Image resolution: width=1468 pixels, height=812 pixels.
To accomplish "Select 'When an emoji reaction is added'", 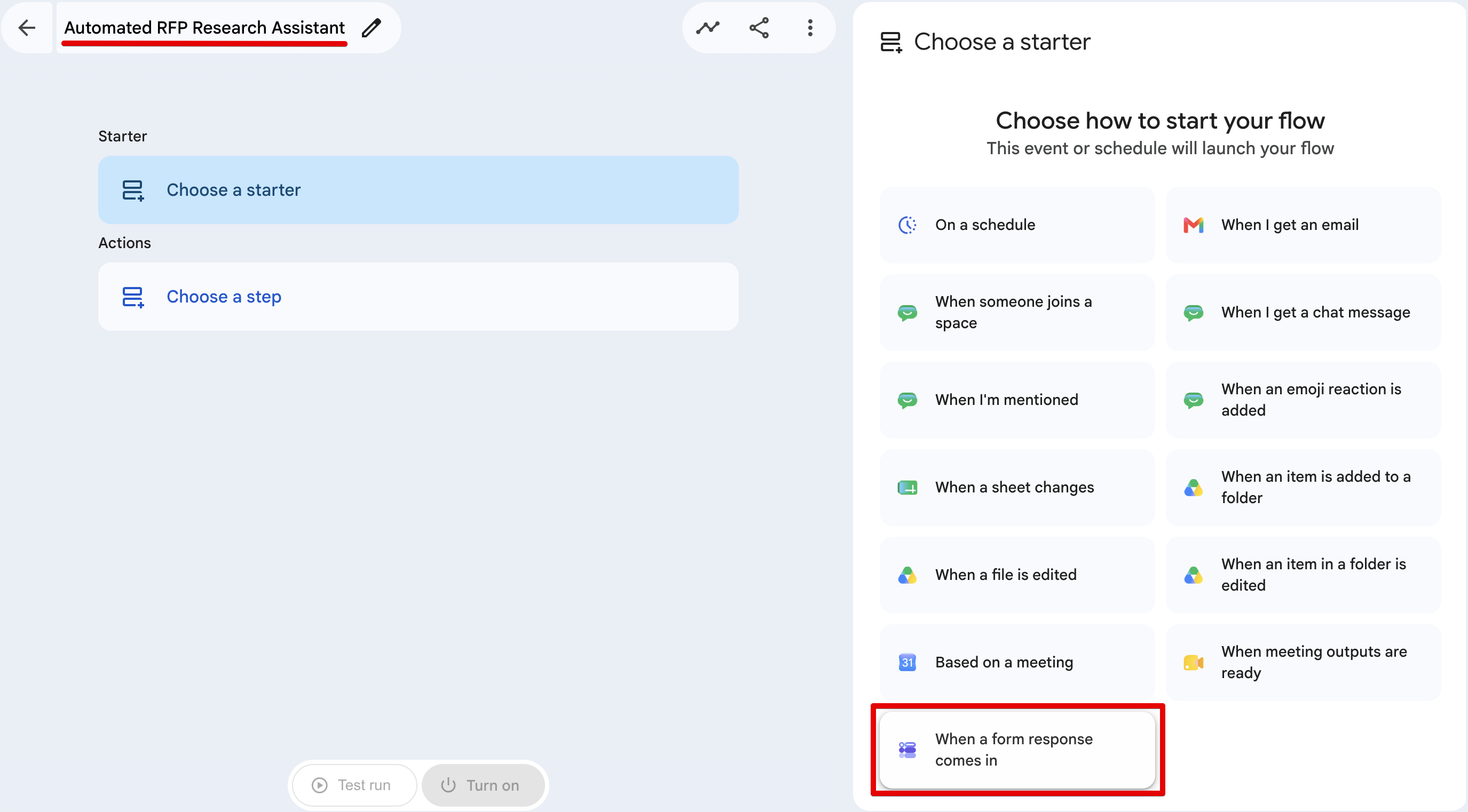I will pyautogui.click(x=1303, y=400).
